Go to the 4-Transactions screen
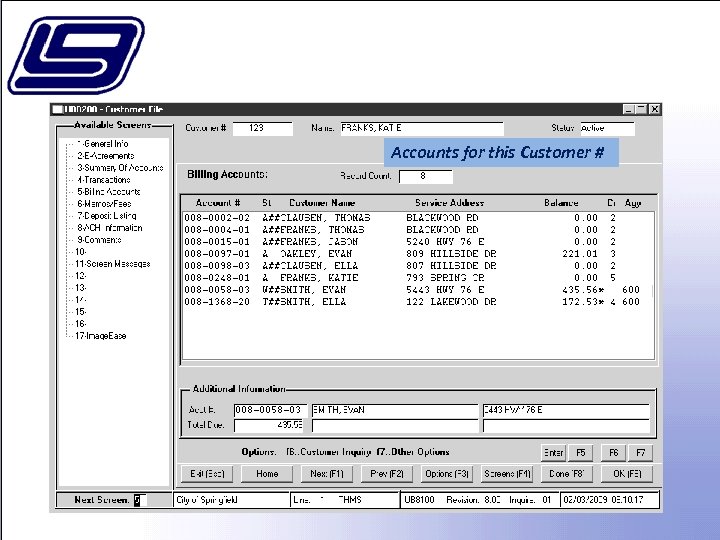This screenshot has height=540, width=720. (103, 180)
